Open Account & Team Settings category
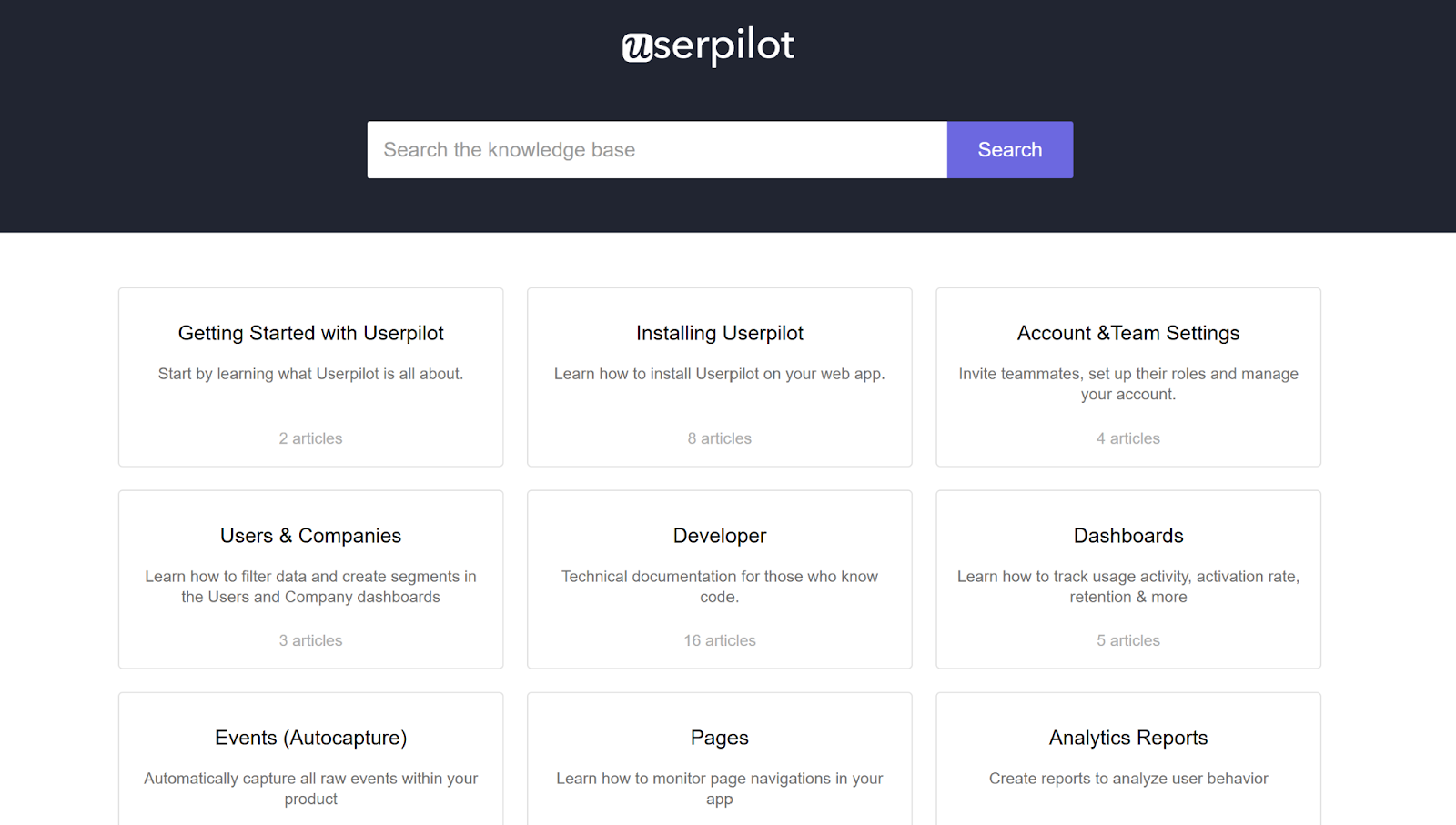 [x=1128, y=377]
